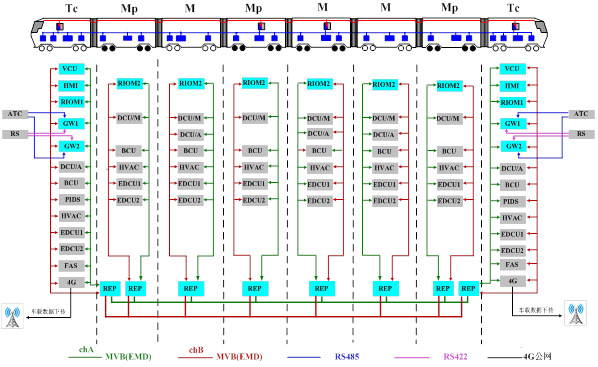The image size is (598, 367).
Task: Click the GW1 gateway in right Tc car
Action: (513, 124)
